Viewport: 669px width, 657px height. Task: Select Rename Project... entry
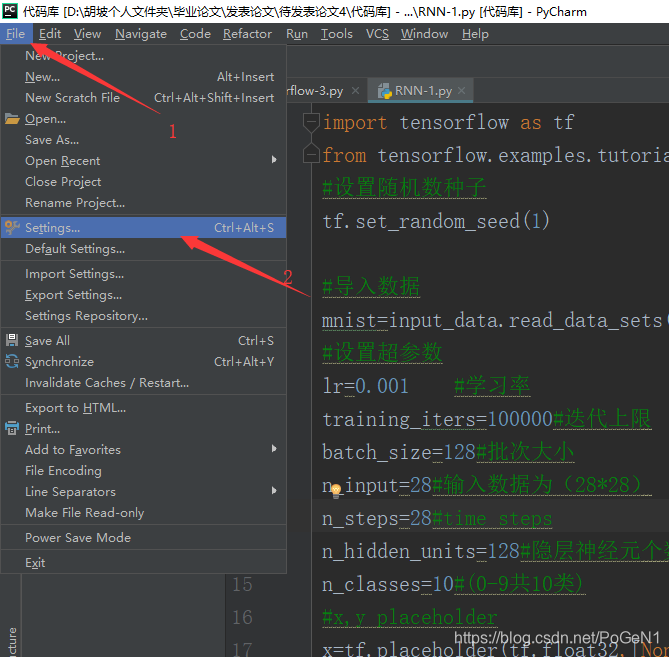(x=143, y=202)
